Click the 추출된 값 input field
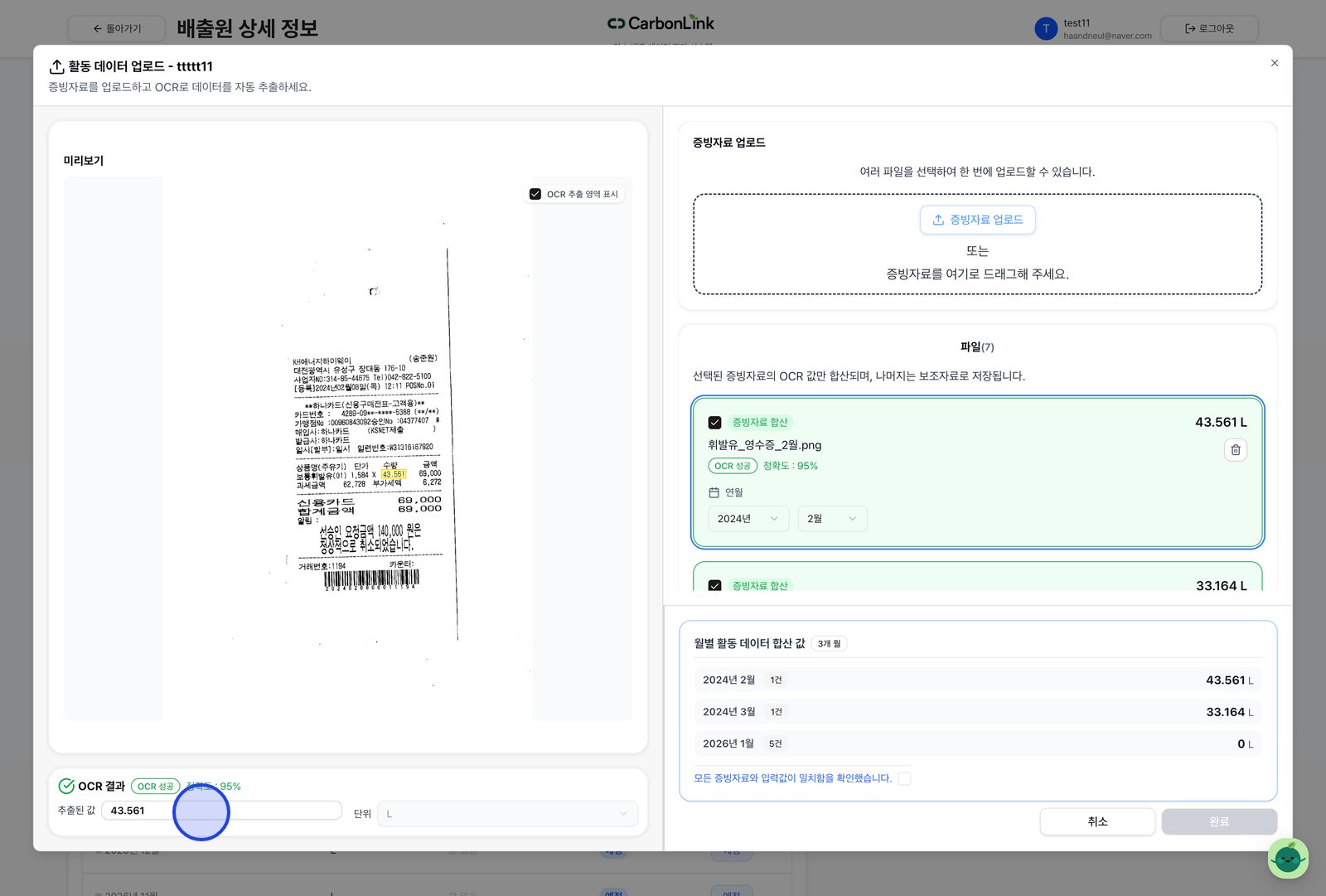Screen dimensions: 1326x896 pos(221,811)
